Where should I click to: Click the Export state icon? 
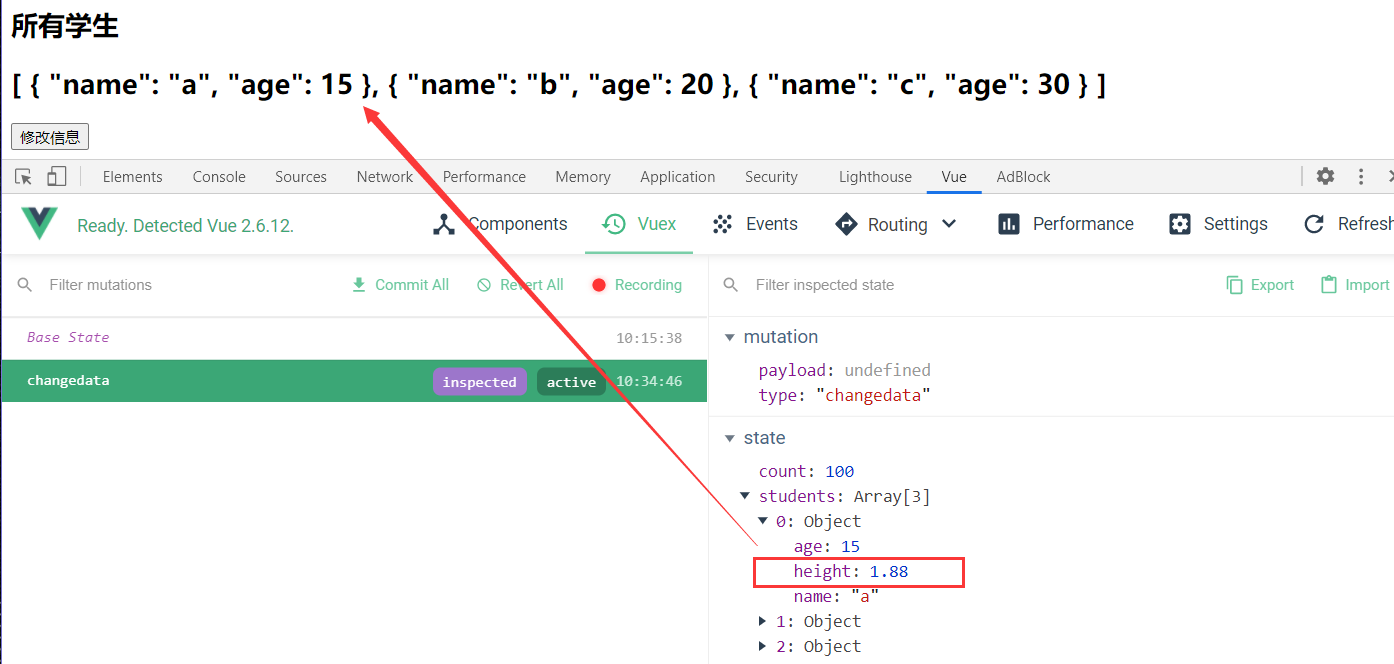(1235, 285)
